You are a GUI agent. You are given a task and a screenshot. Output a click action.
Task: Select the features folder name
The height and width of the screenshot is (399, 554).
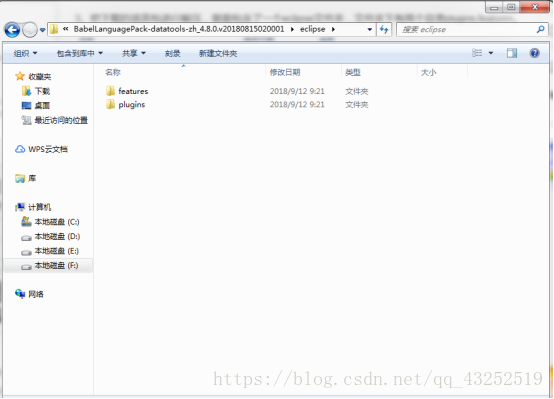[133, 91]
